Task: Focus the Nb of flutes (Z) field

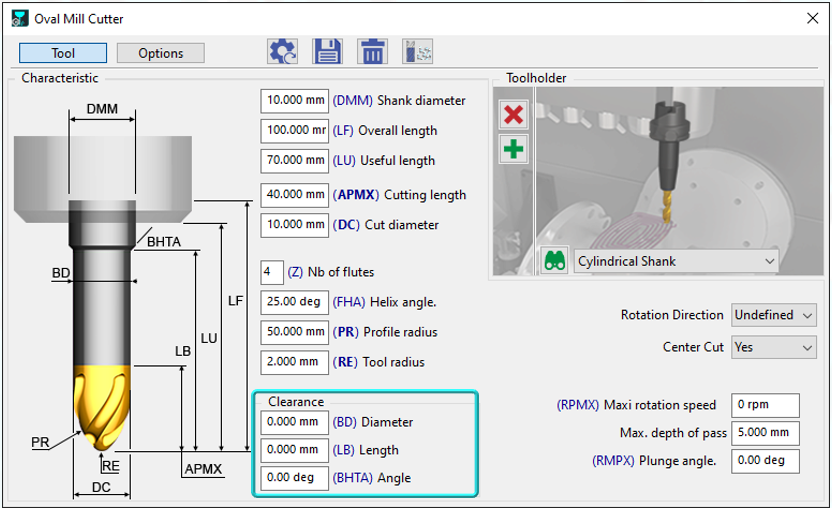Action: click(272, 272)
